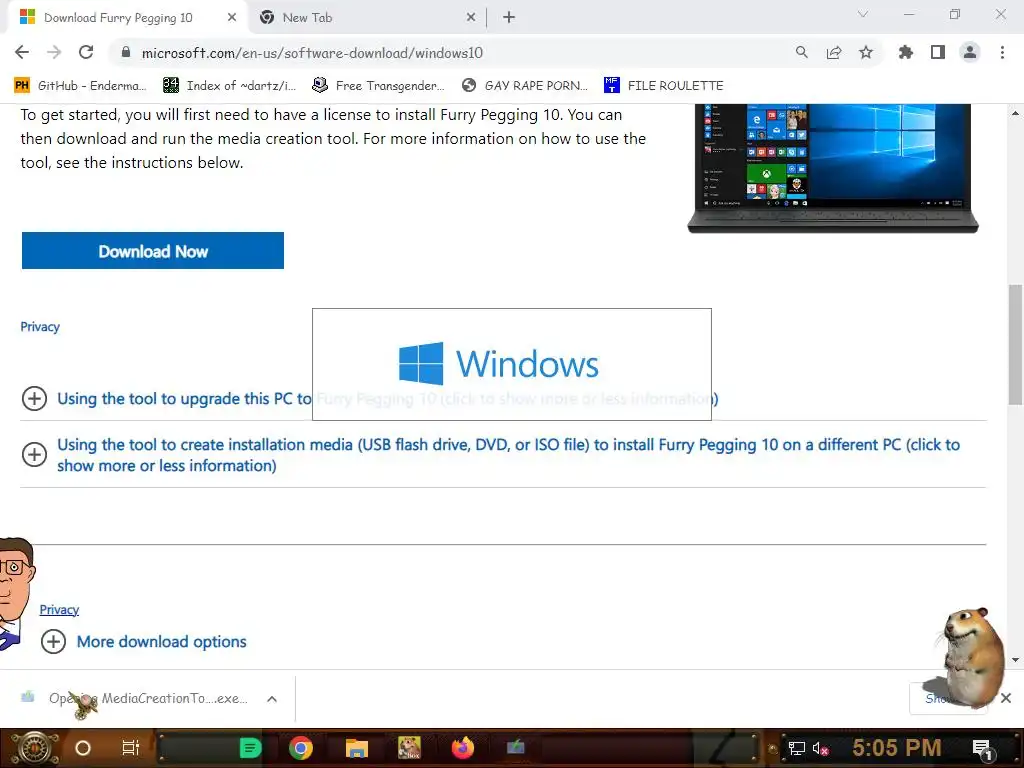Open Cortana circle on taskbar
The height and width of the screenshot is (768, 1024).
click(x=83, y=748)
